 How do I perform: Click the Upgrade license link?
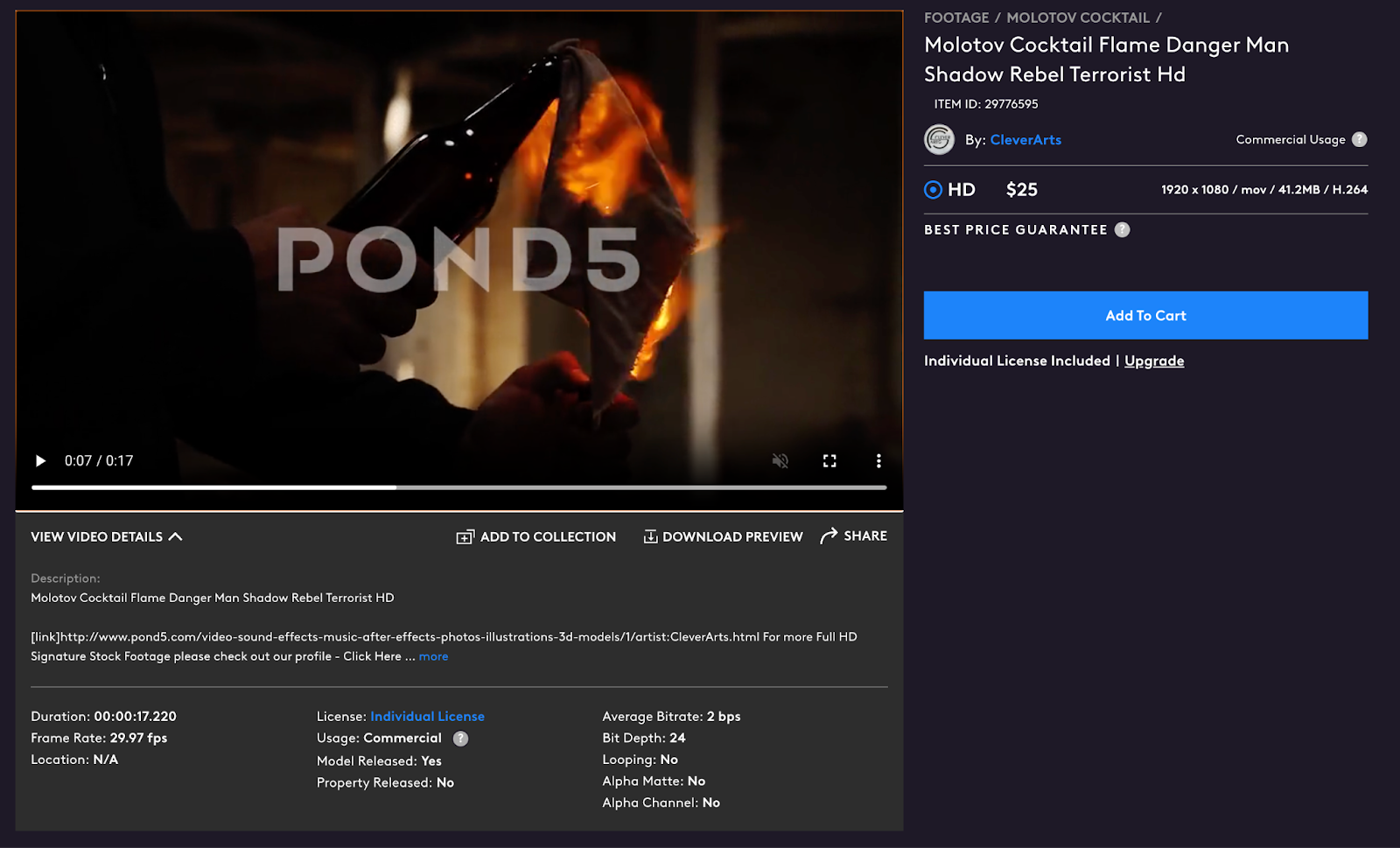[x=1154, y=361]
